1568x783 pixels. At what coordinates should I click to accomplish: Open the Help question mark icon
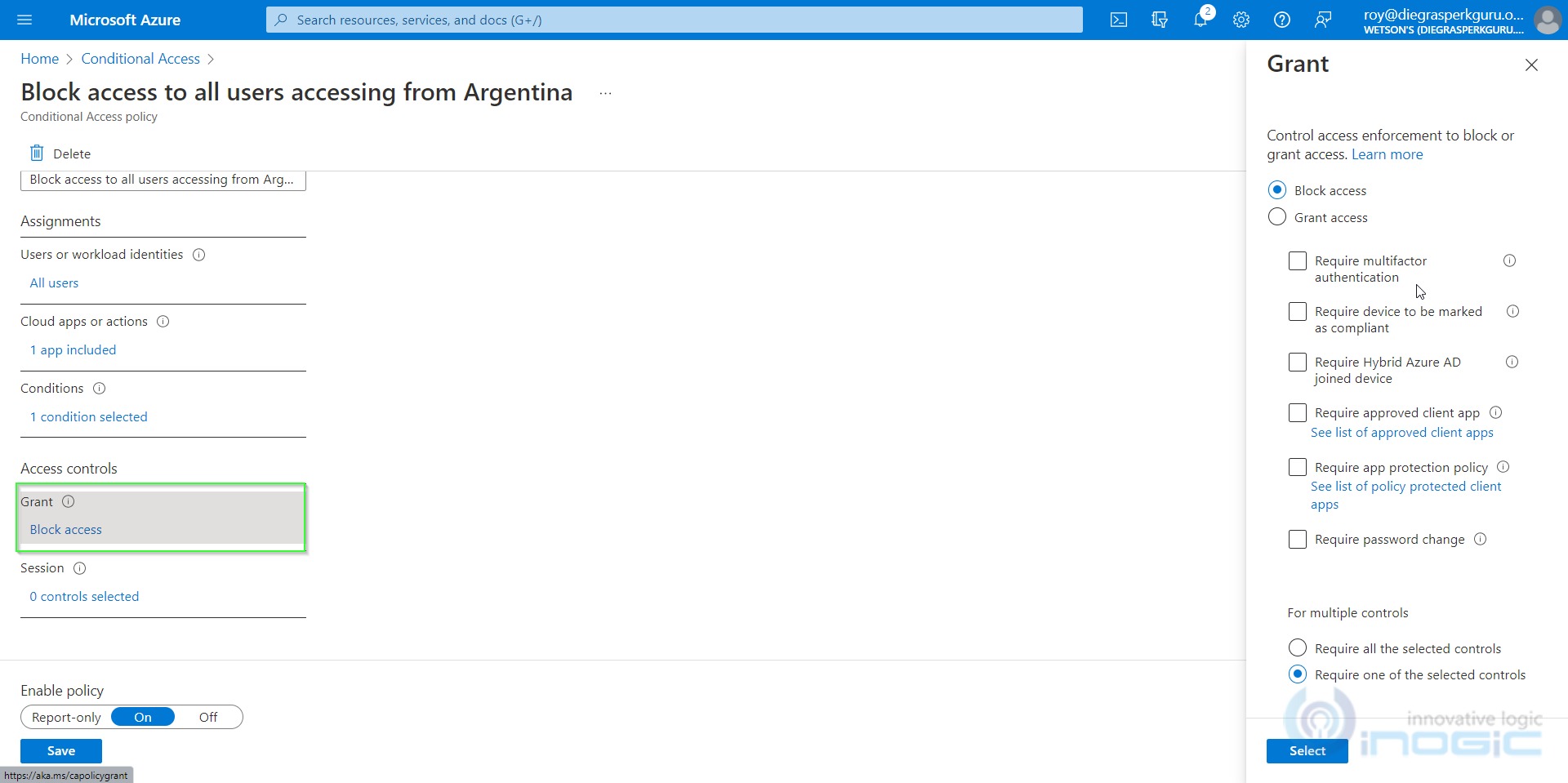tap(1282, 20)
